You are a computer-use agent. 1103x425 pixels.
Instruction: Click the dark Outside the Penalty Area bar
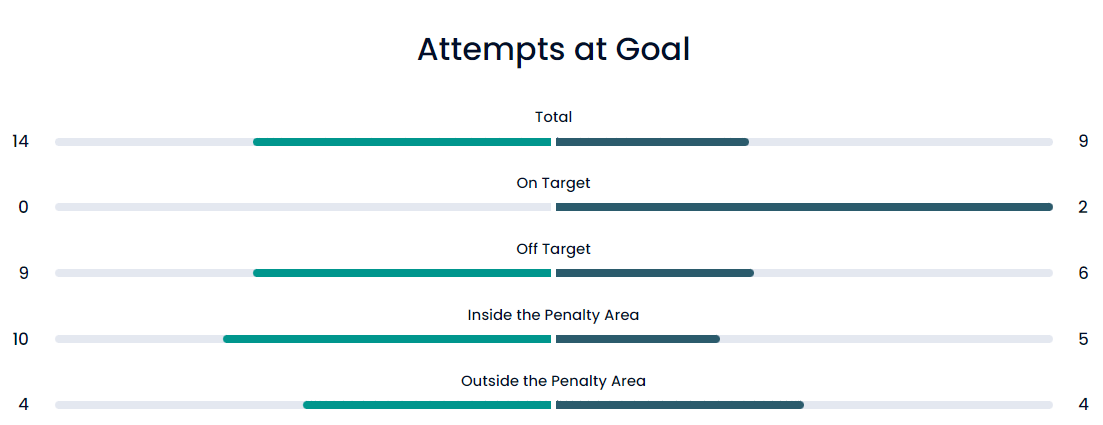(x=680, y=405)
